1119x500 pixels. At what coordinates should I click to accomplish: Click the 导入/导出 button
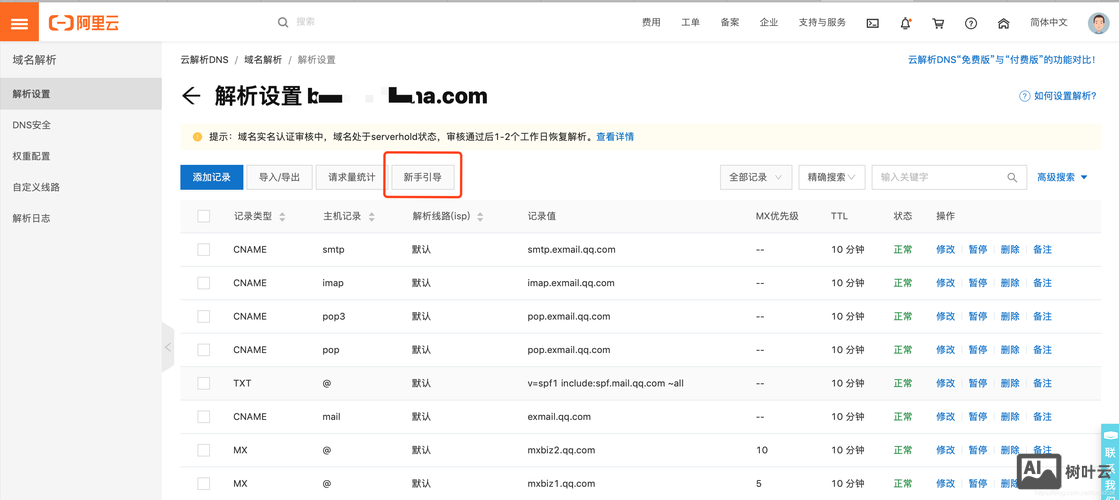[280, 178]
